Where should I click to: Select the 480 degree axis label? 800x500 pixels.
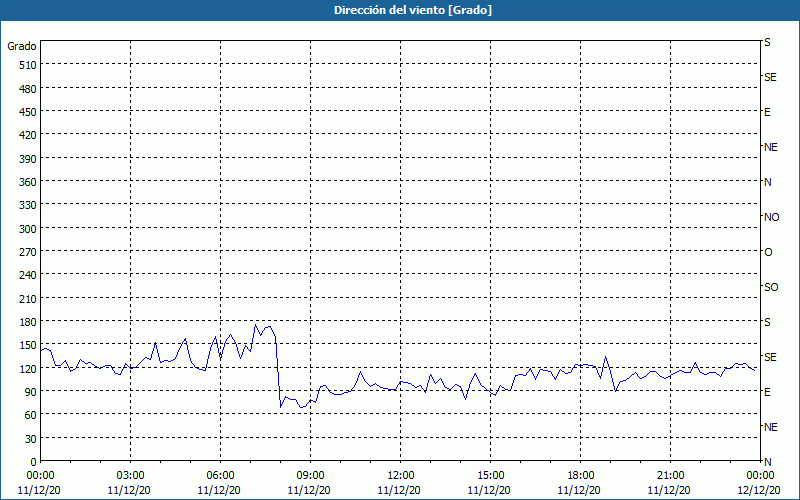[28, 88]
